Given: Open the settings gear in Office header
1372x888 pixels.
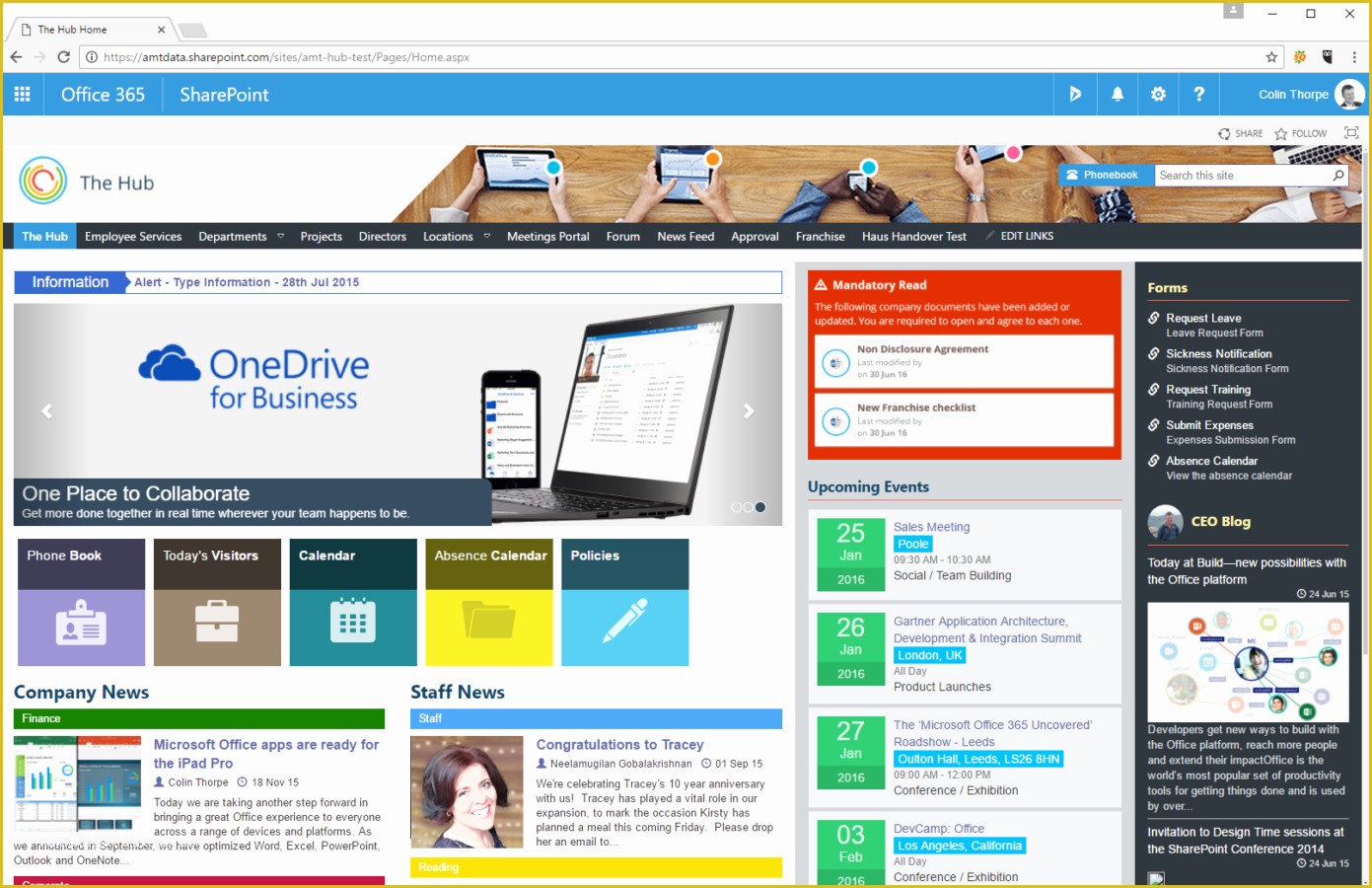Looking at the screenshot, I should (1158, 95).
